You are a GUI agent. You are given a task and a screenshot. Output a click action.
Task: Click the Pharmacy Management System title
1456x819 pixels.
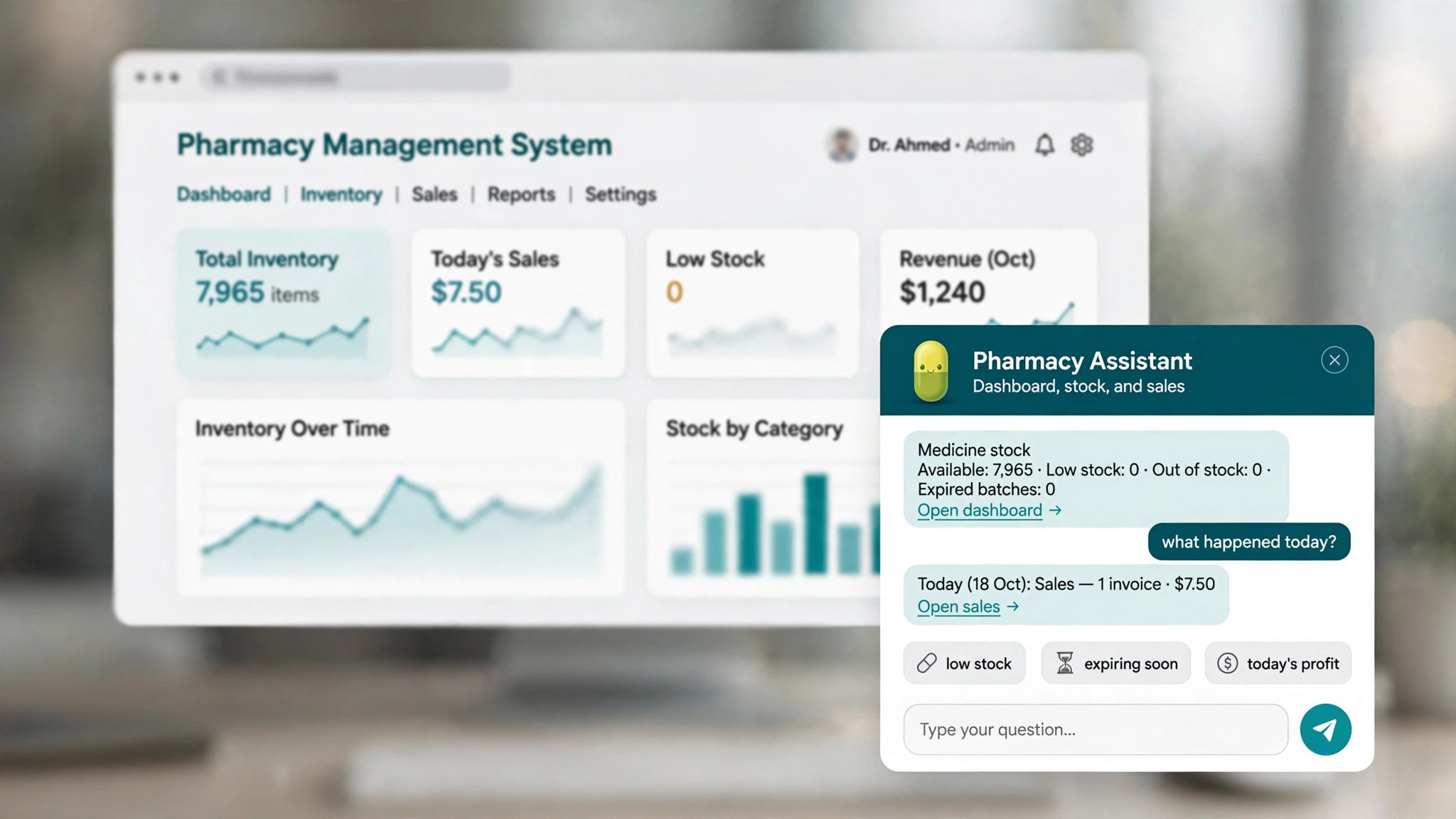click(x=395, y=145)
